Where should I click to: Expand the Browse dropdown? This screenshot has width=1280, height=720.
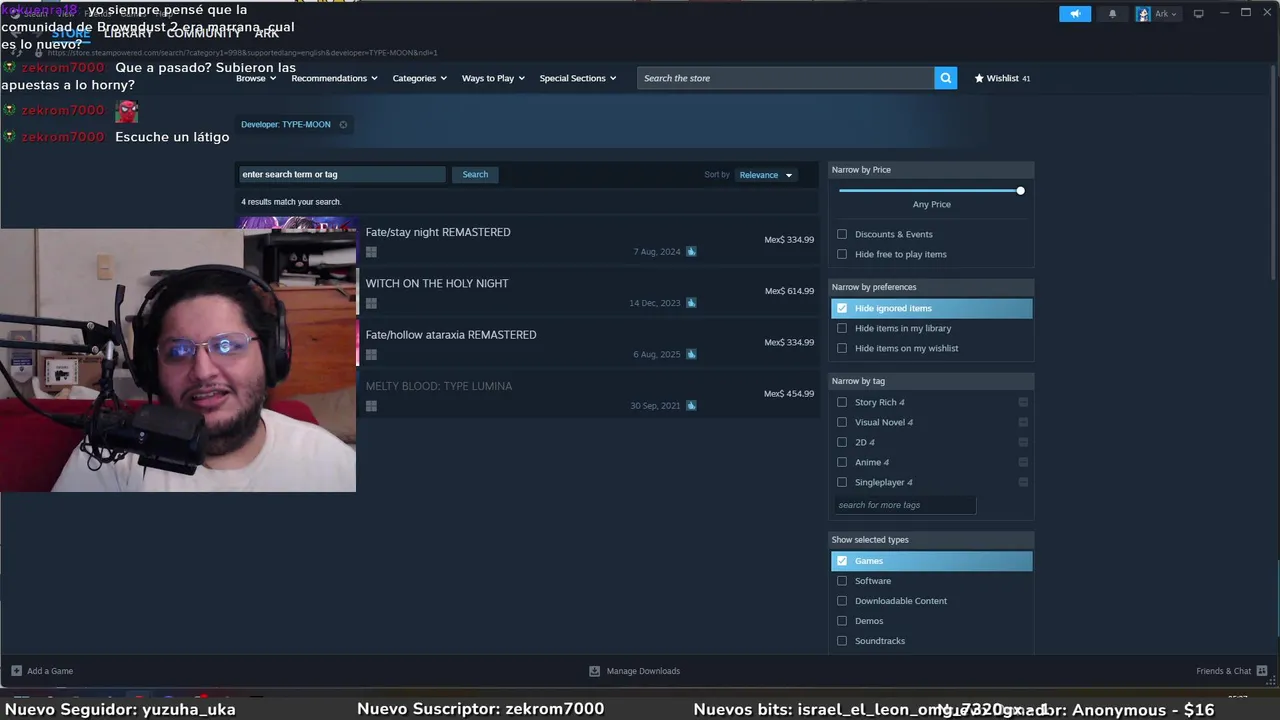pos(256,78)
